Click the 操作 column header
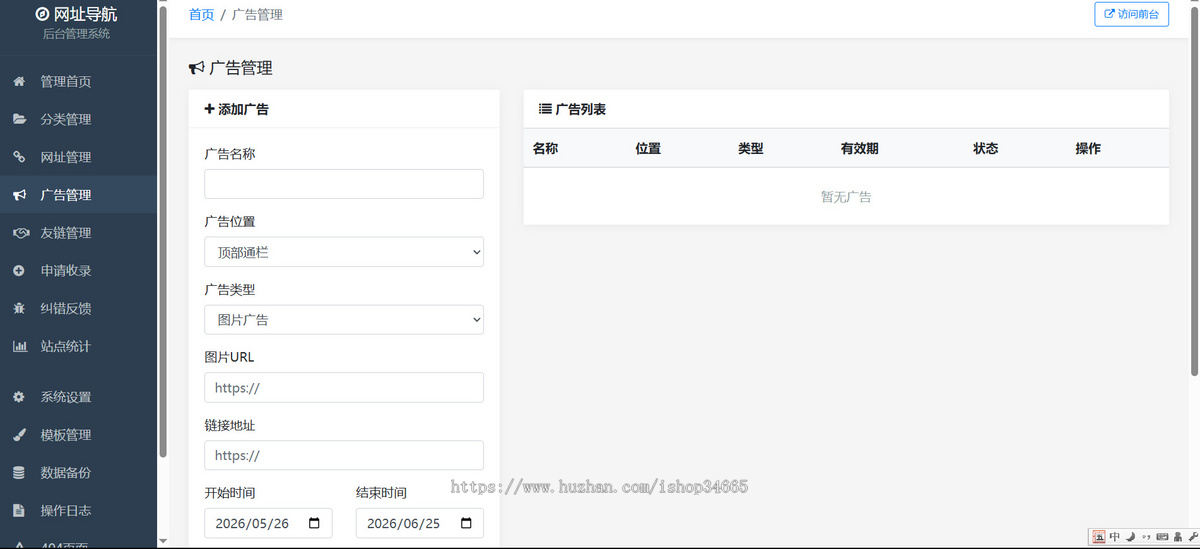 [1088, 148]
